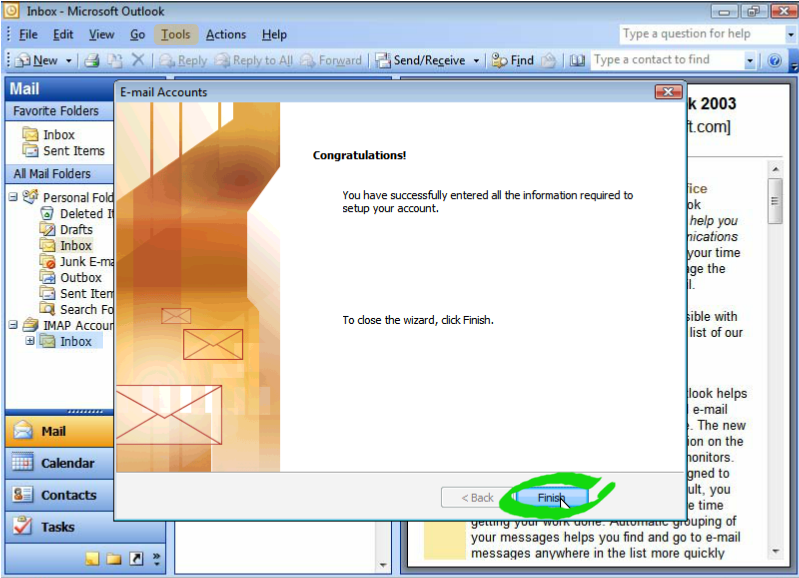Click the Favorite Folders header
This screenshot has width=799, height=578.
(x=59, y=111)
